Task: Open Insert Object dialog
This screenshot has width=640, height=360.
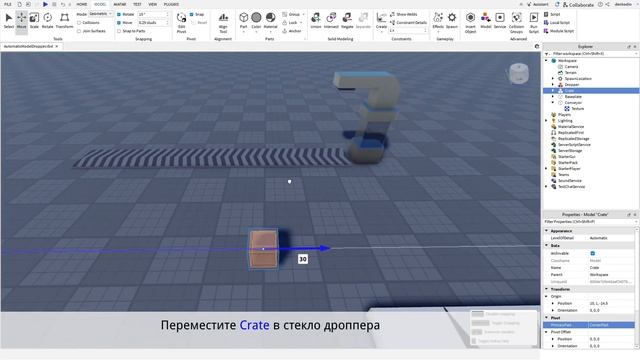Action: [x=470, y=23]
